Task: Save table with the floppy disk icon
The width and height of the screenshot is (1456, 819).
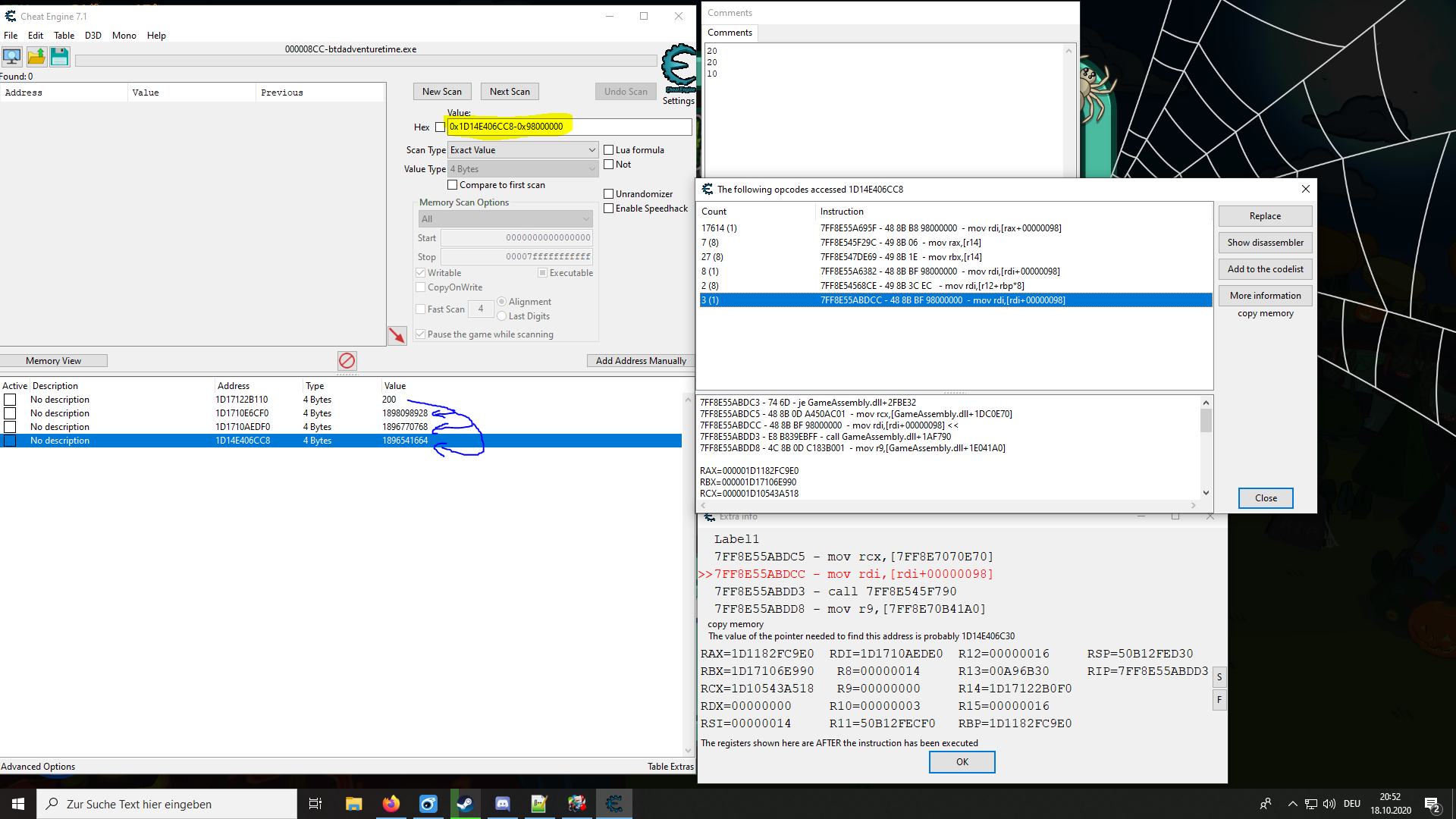Action: [x=60, y=57]
